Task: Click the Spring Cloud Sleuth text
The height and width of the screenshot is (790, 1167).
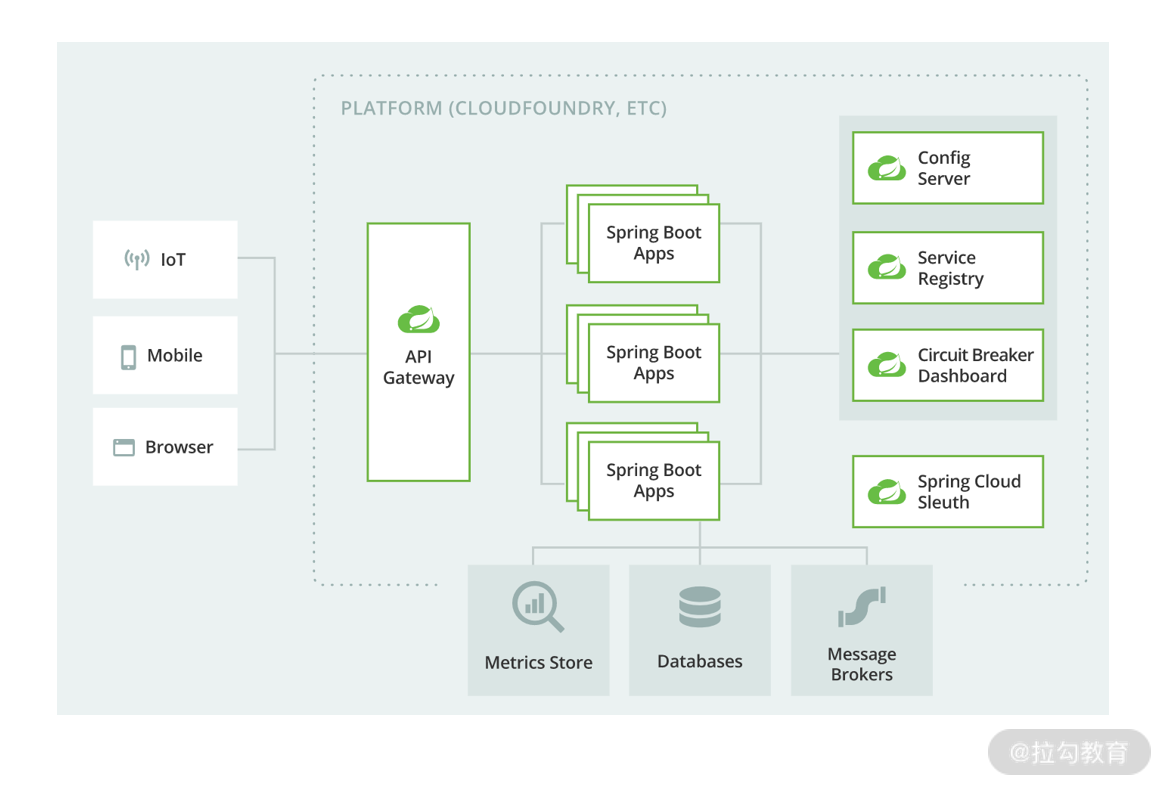Action: (x=969, y=492)
